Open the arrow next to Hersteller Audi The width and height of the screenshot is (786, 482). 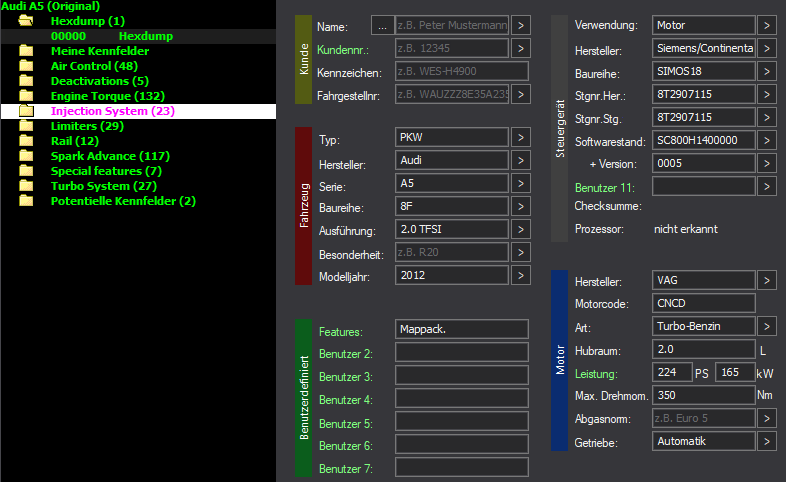(x=521, y=160)
